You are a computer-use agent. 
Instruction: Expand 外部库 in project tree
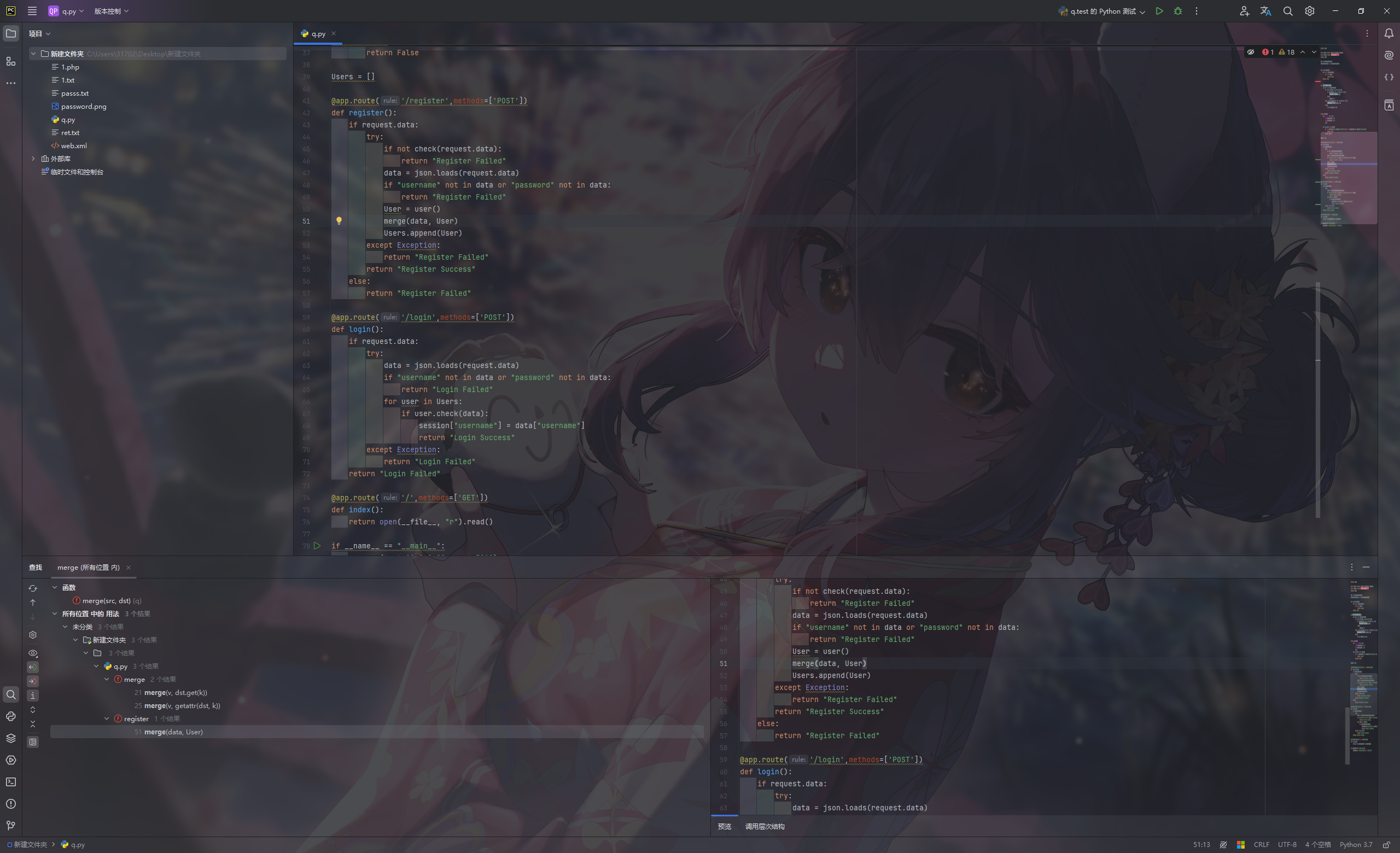tap(33, 159)
